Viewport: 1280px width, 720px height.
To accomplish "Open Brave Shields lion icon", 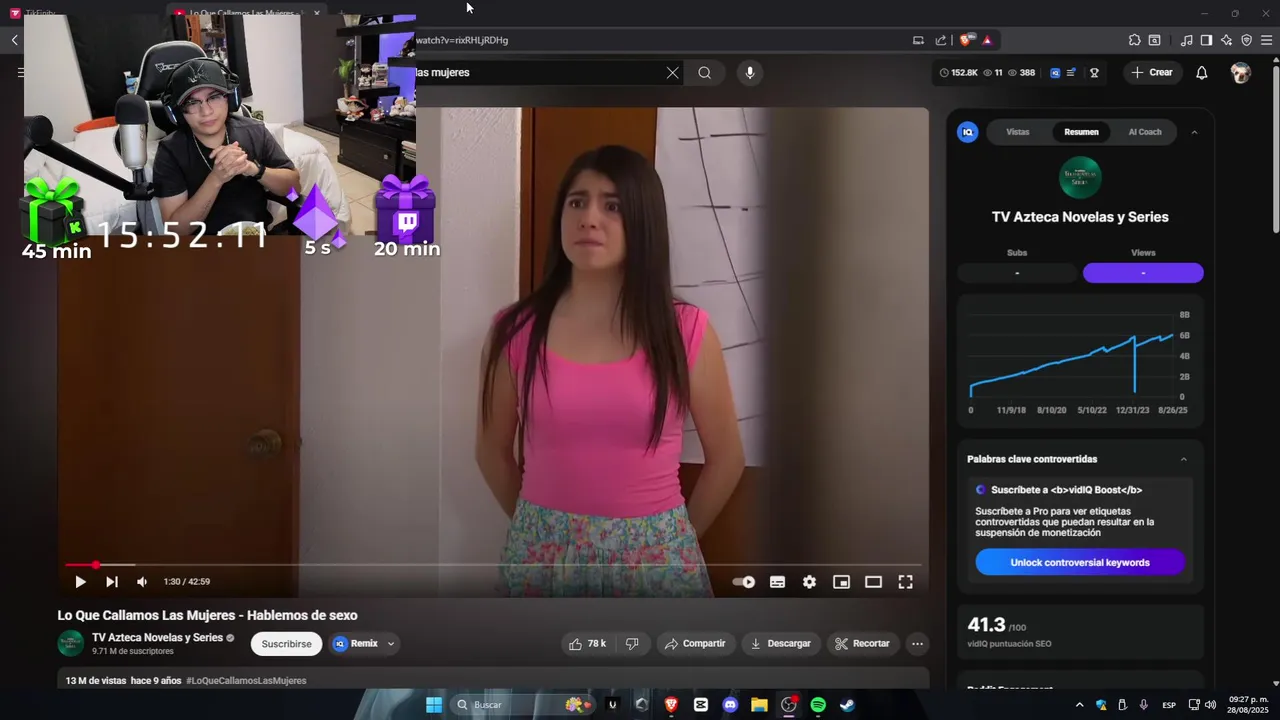I will tap(966, 40).
